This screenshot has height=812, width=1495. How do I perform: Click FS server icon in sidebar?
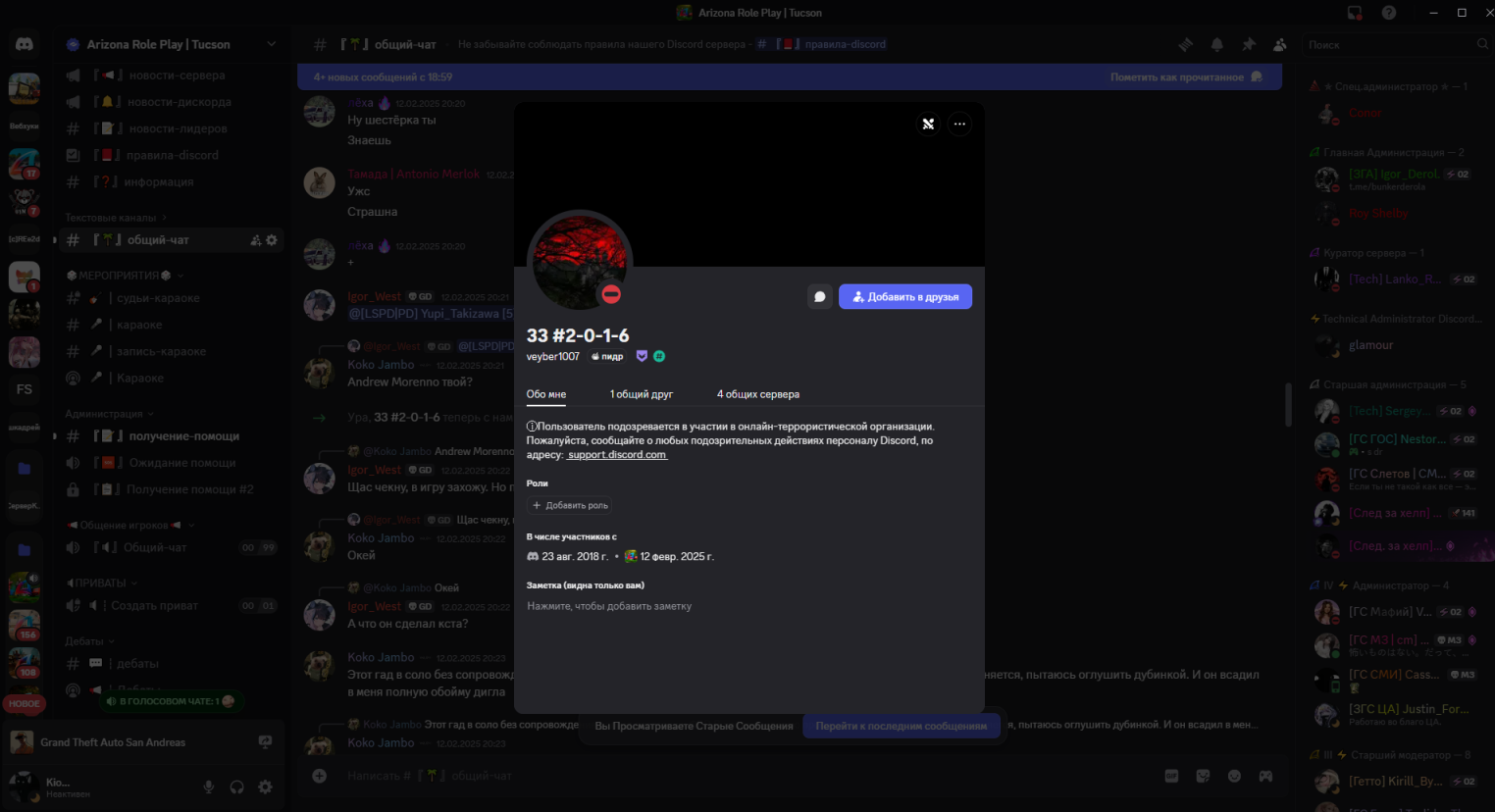pos(25,389)
